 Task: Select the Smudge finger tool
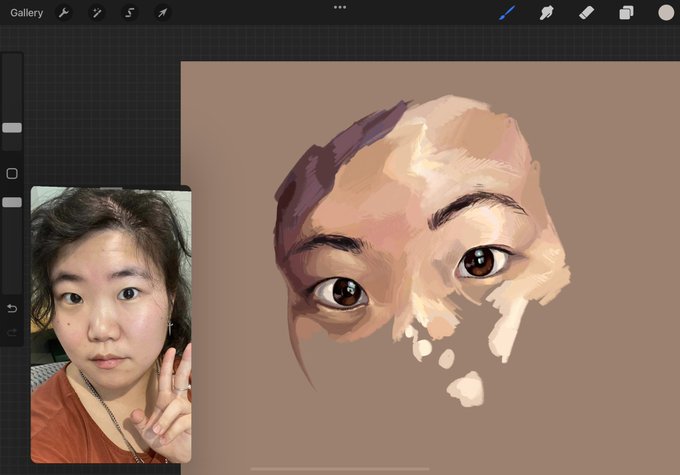pos(546,13)
